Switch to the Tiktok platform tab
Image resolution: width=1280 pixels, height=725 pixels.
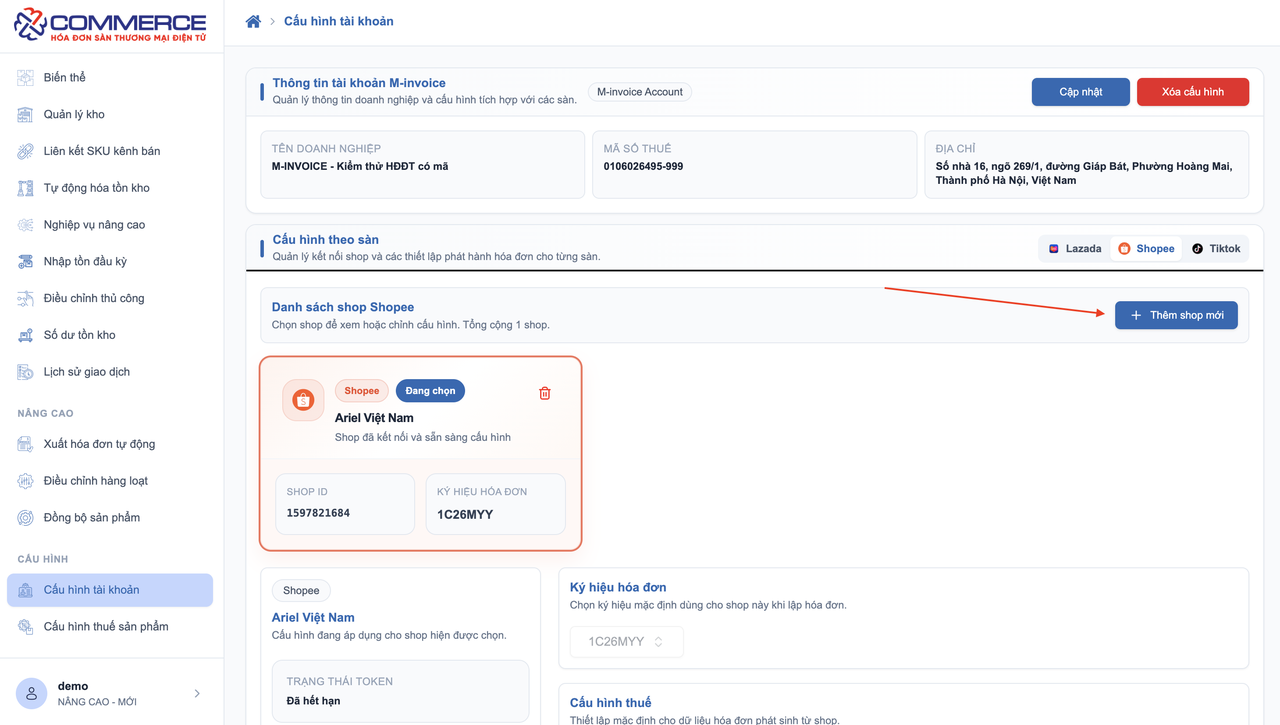point(1215,249)
